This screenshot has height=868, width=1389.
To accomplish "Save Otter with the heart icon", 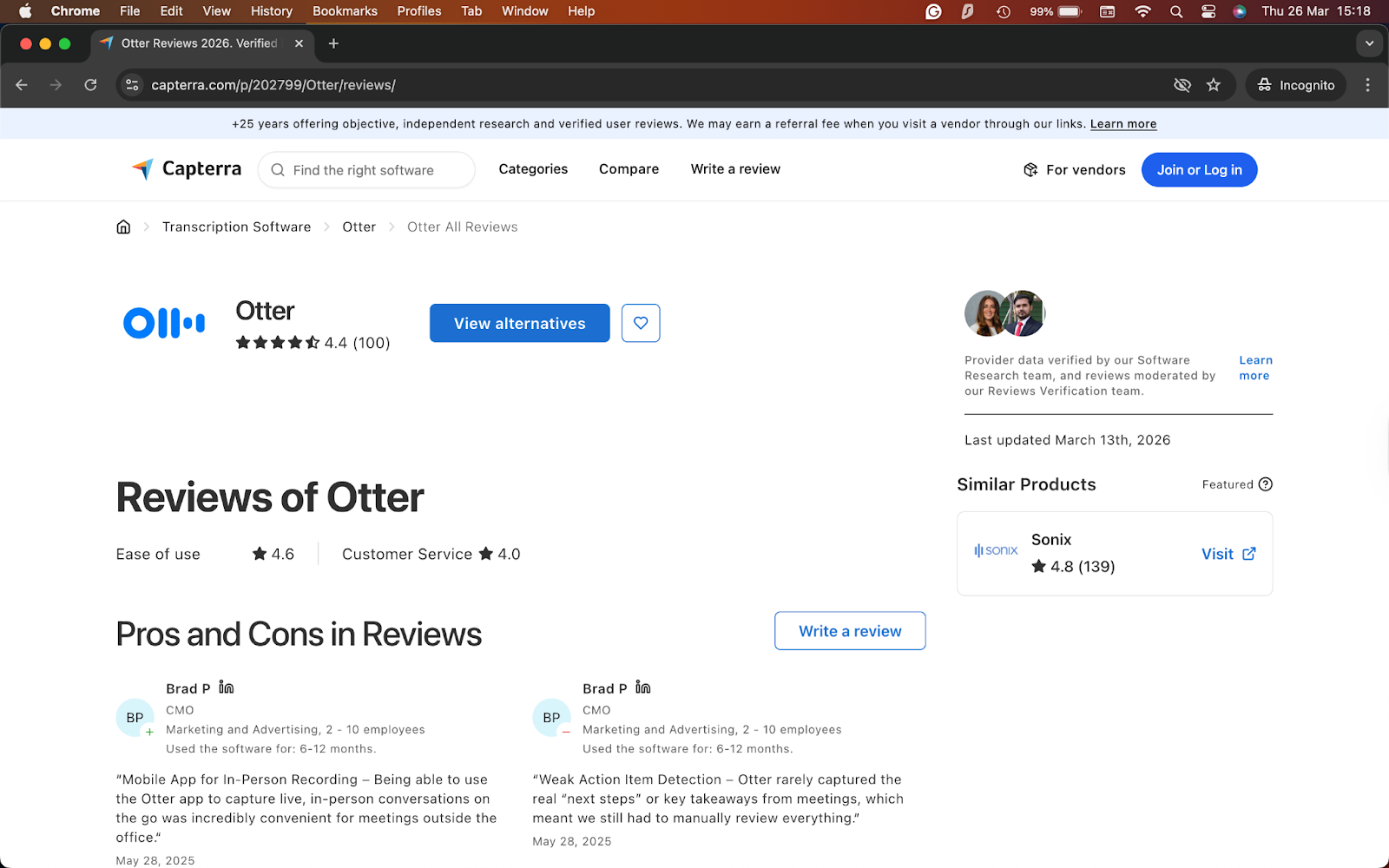I will pos(641,323).
